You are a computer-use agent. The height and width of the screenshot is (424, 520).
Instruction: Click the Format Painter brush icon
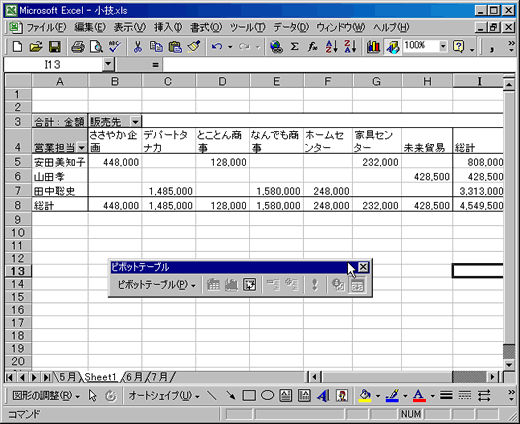point(193,47)
